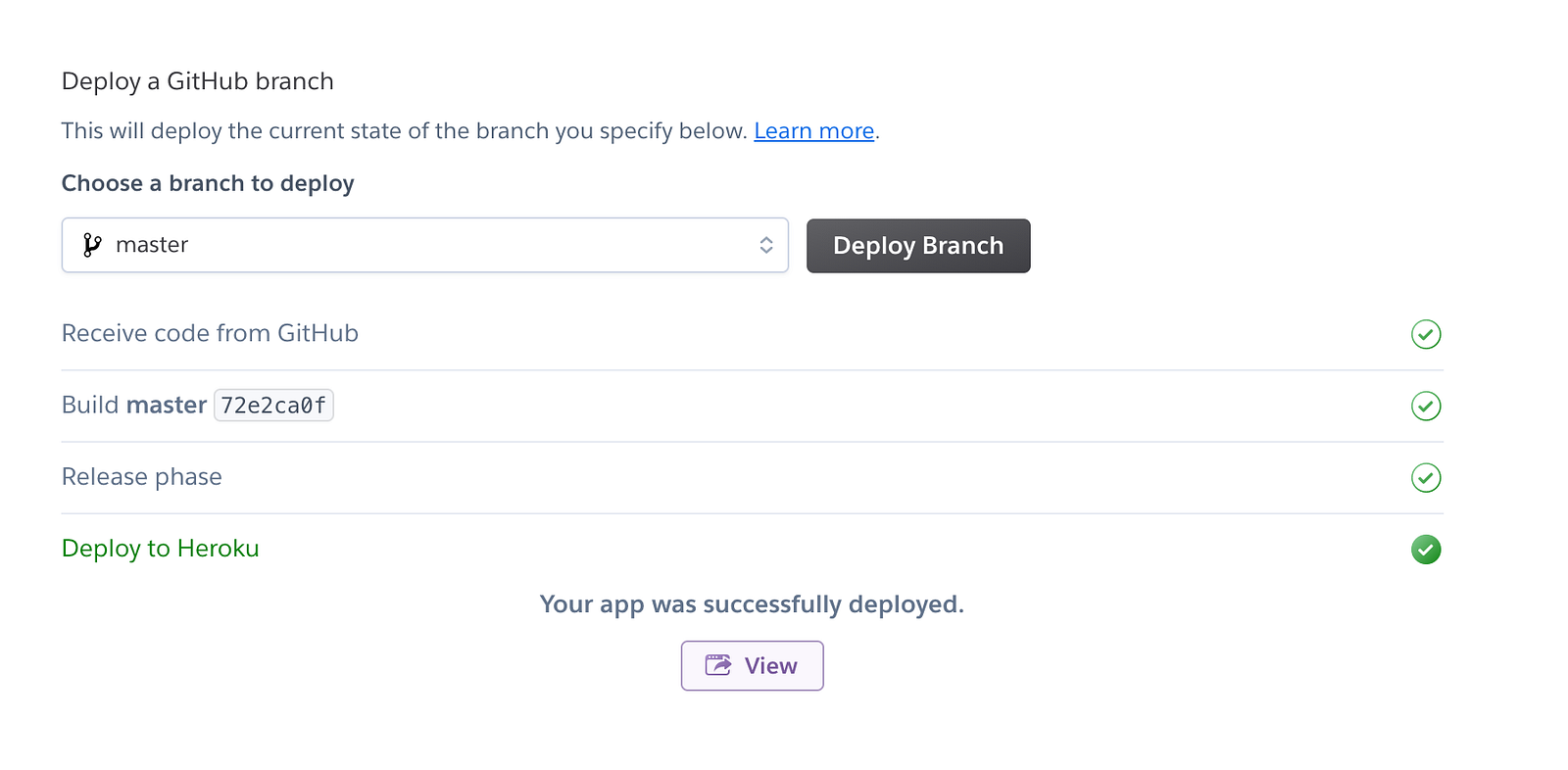Click the open-in-browser icon on View button
This screenshot has width=1568, height=770.
coord(718,666)
